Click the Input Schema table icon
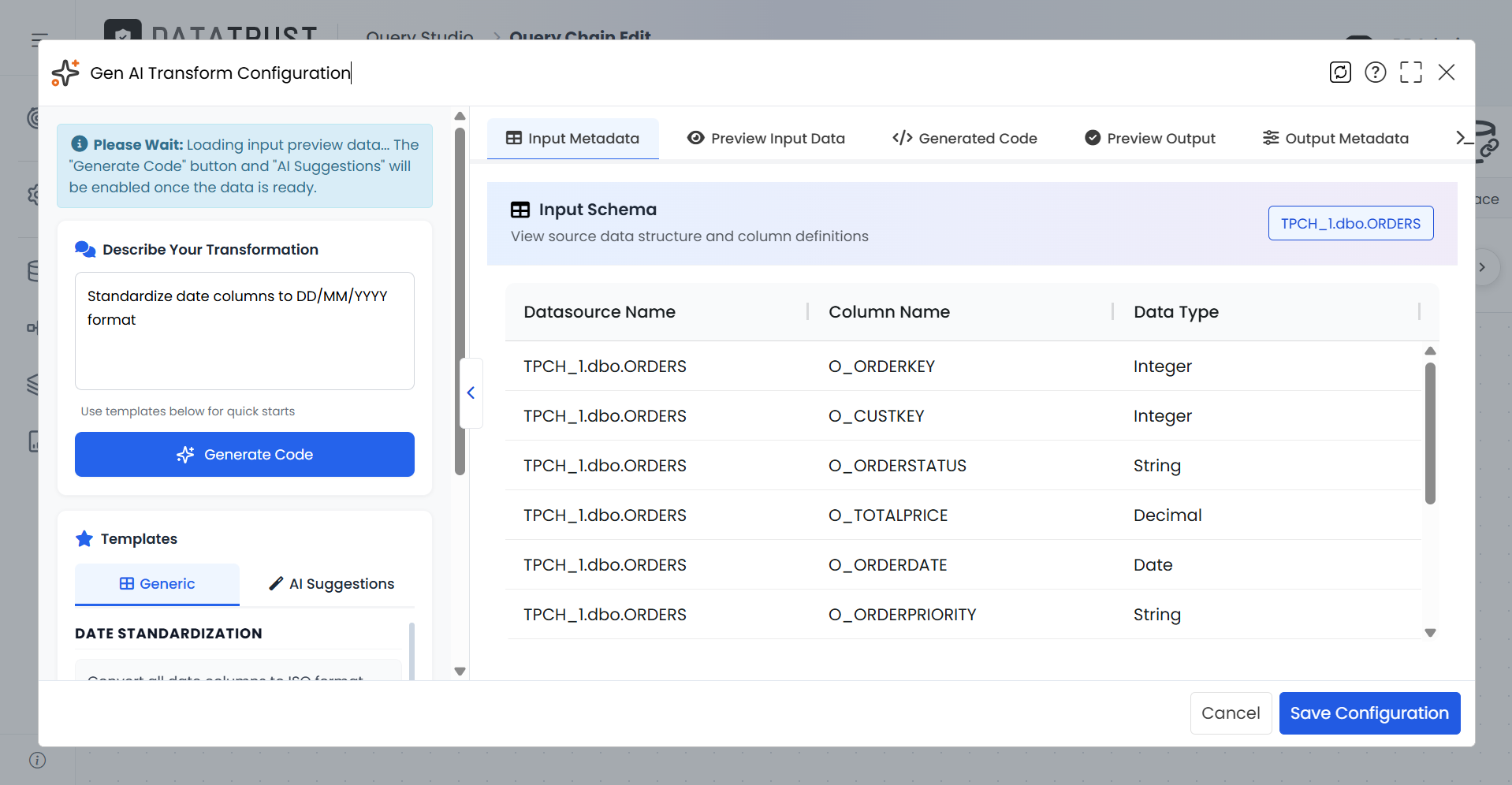The height and width of the screenshot is (785, 1512). [520, 210]
